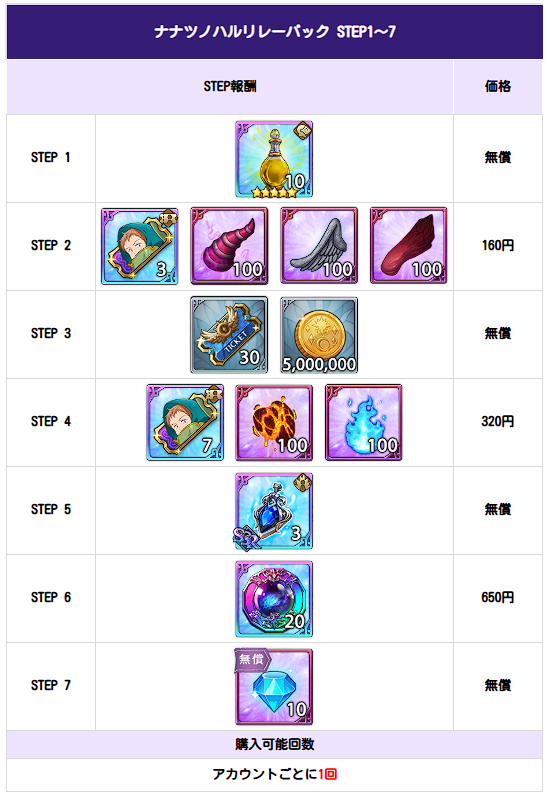Image resolution: width=548 pixels, height=797 pixels.
Task: Click the molten lava rock item icon
Action: 274,422
